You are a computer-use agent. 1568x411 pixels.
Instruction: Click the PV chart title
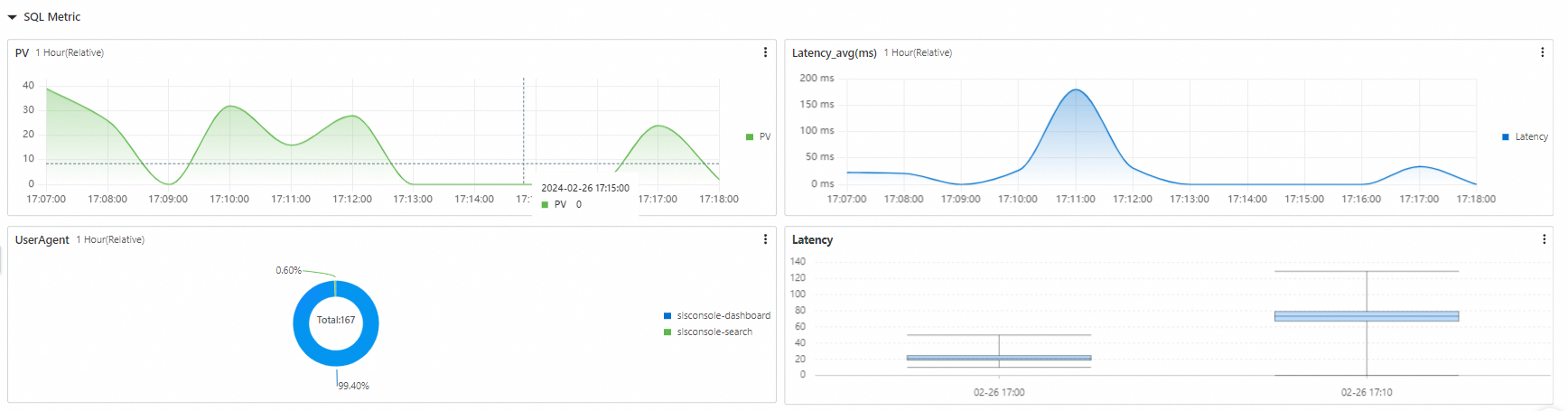tap(23, 53)
